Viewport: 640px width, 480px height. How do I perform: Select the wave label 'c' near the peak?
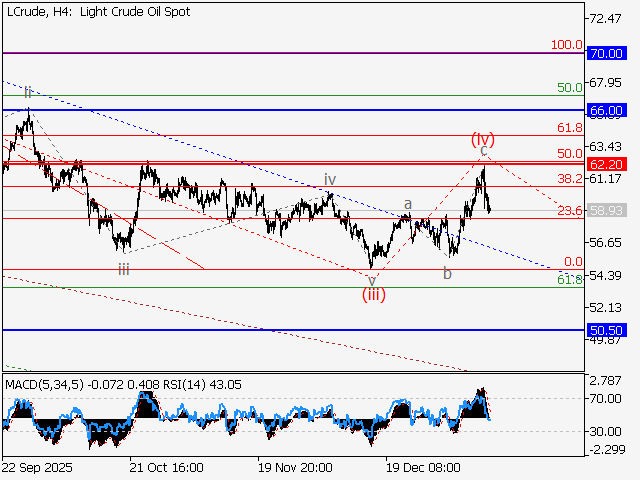coord(483,151)
